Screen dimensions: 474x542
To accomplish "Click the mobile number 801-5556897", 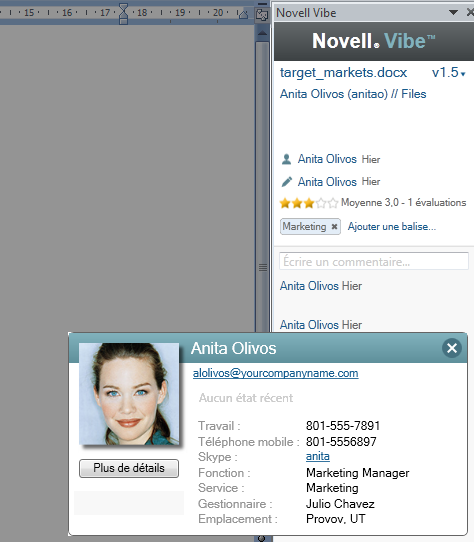I will pyautogui.click(x=341, y=442).
